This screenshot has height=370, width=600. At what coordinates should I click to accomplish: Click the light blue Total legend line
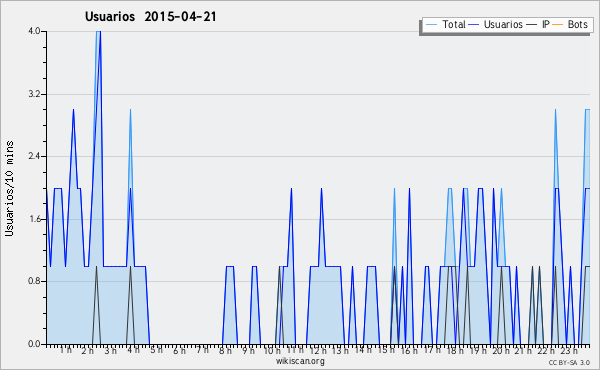[431, 25]
